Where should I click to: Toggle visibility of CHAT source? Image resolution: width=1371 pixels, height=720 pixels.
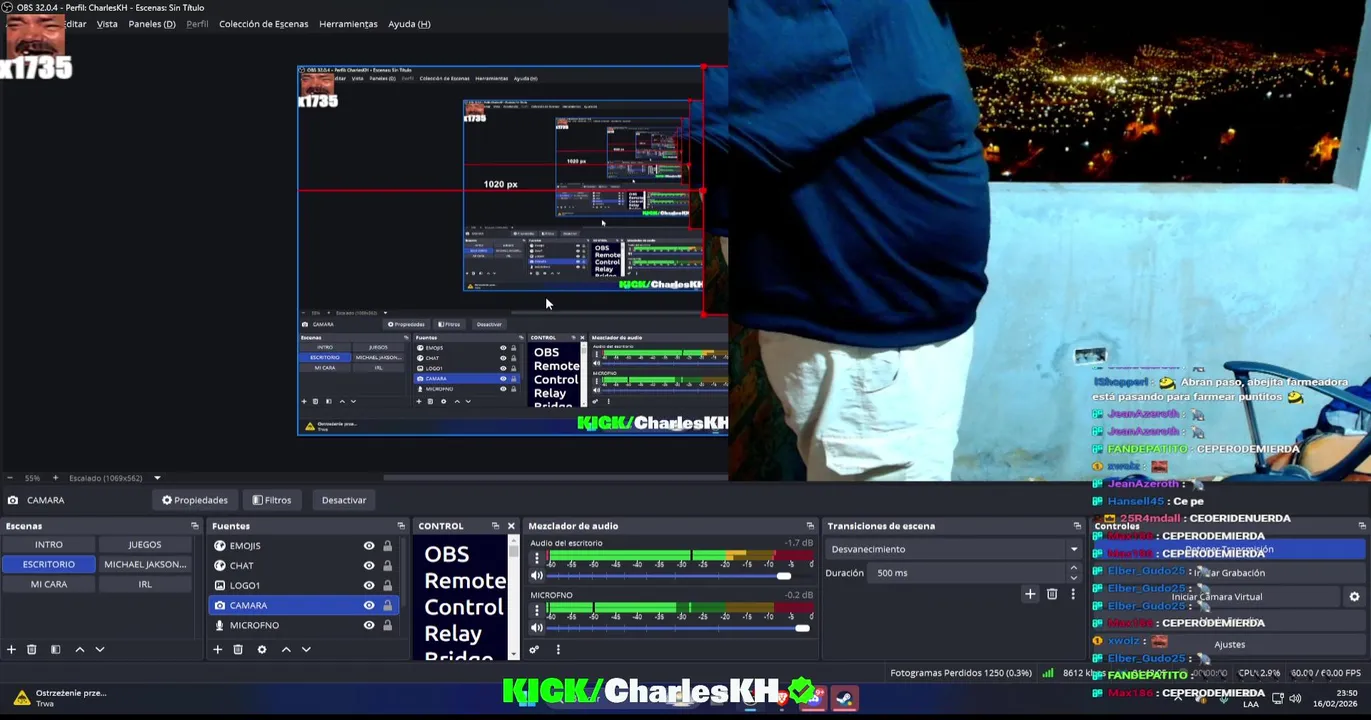coord(369,566)
